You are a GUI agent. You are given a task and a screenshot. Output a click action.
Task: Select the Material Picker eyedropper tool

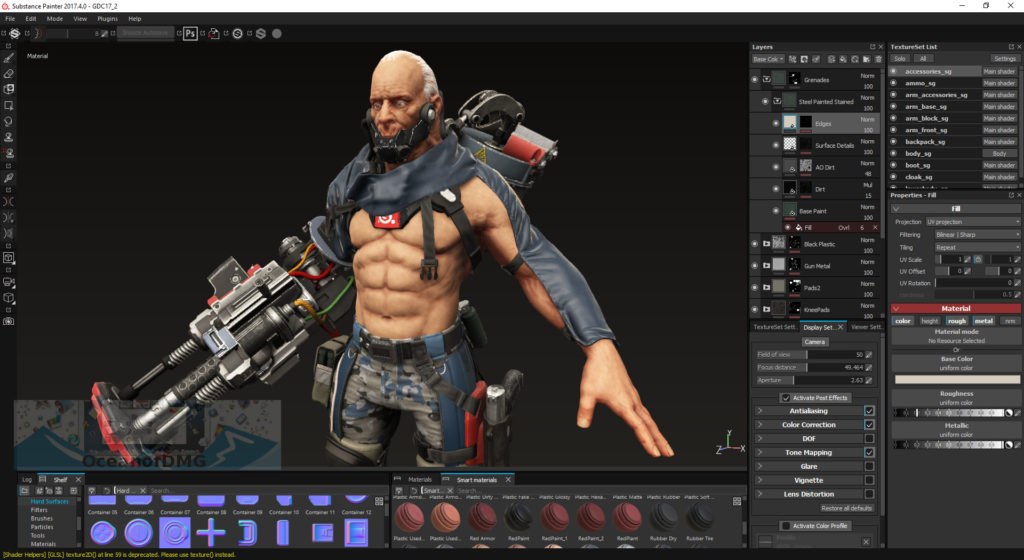coord(8,177)
